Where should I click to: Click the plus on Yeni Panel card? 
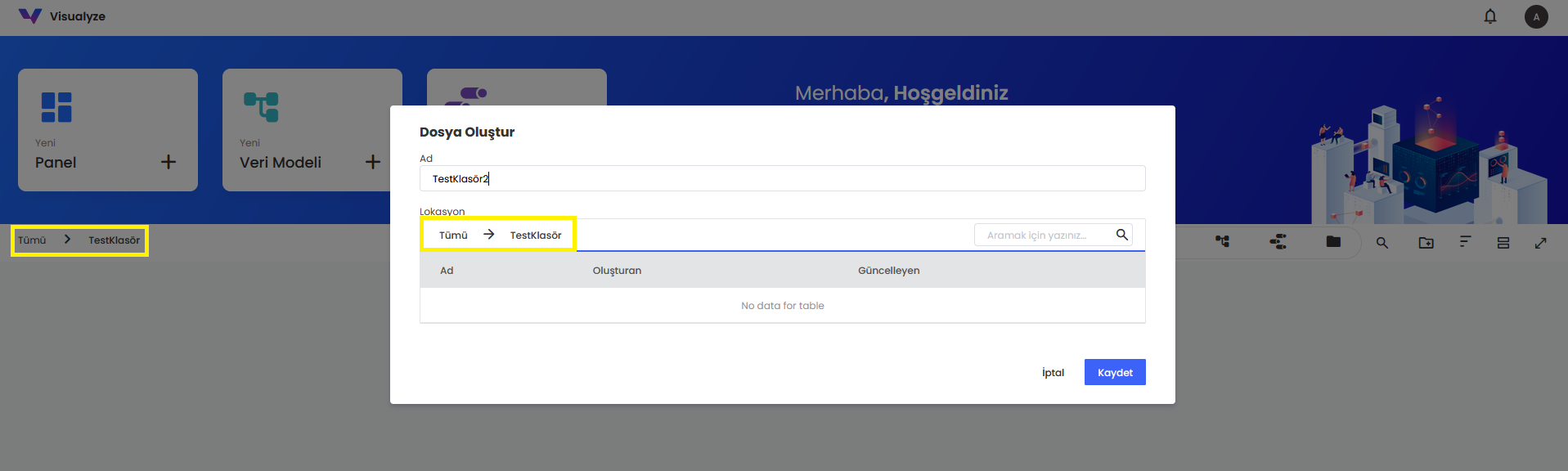coord(168,162)
